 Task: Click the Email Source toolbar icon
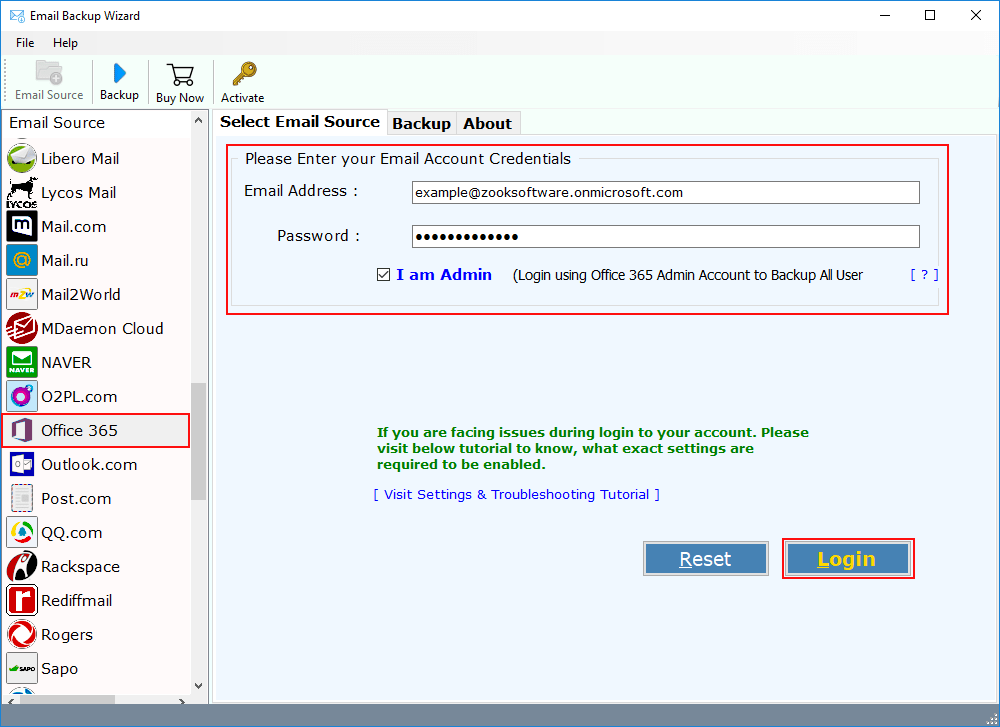[x=48, y=81]
